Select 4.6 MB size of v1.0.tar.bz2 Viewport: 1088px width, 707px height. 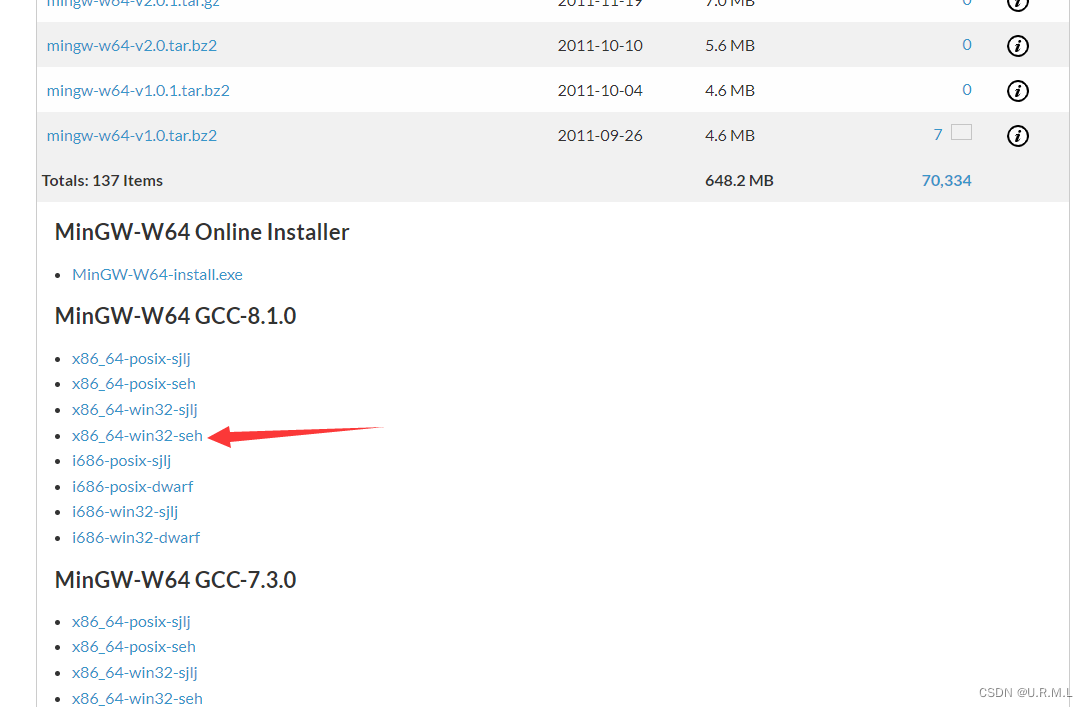(x=730, y=135)
